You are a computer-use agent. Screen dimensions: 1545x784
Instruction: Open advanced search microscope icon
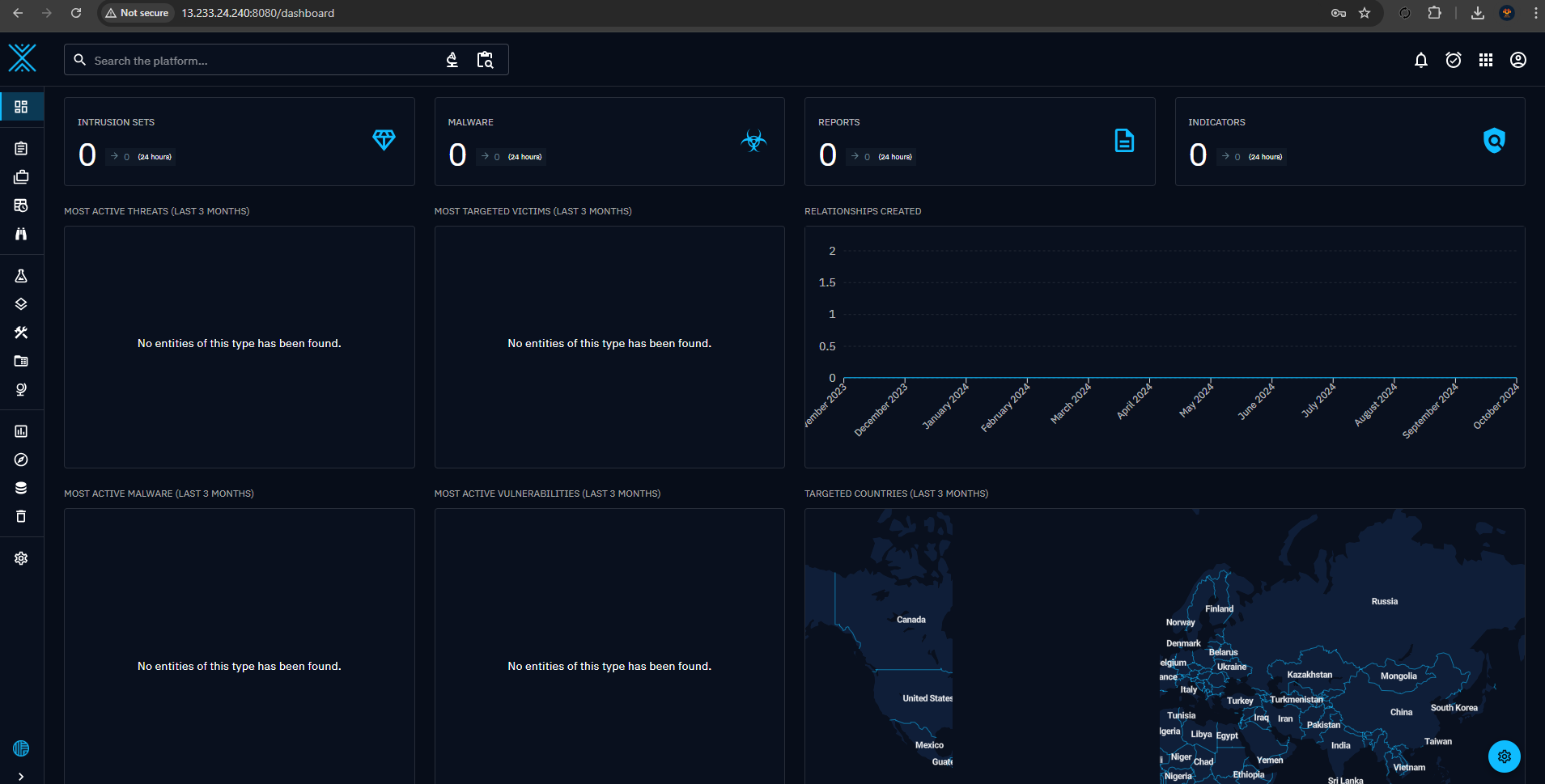tap(452, 60)
